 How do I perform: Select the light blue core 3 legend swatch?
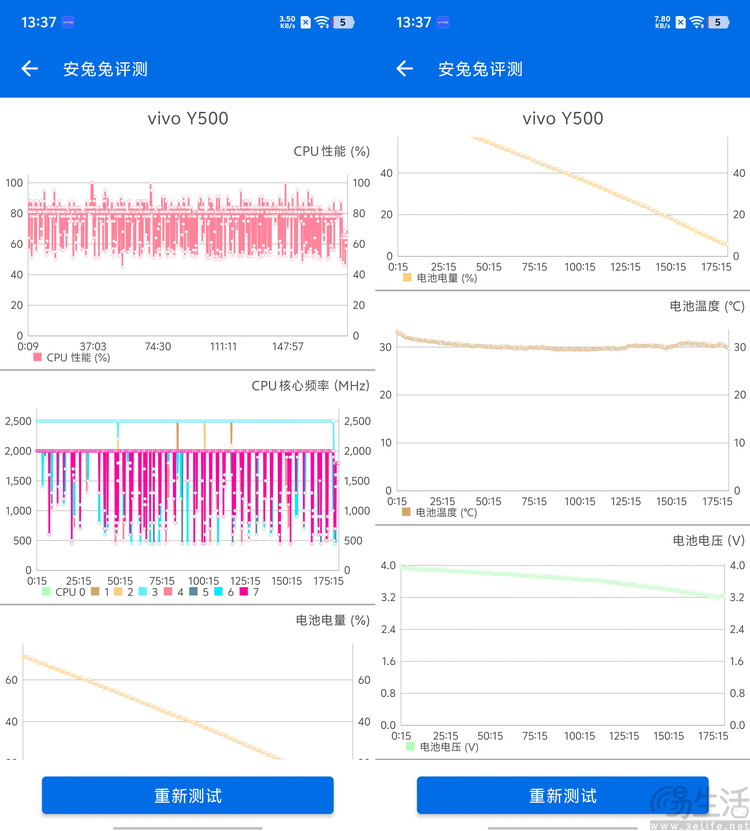[x=143, y=591]
